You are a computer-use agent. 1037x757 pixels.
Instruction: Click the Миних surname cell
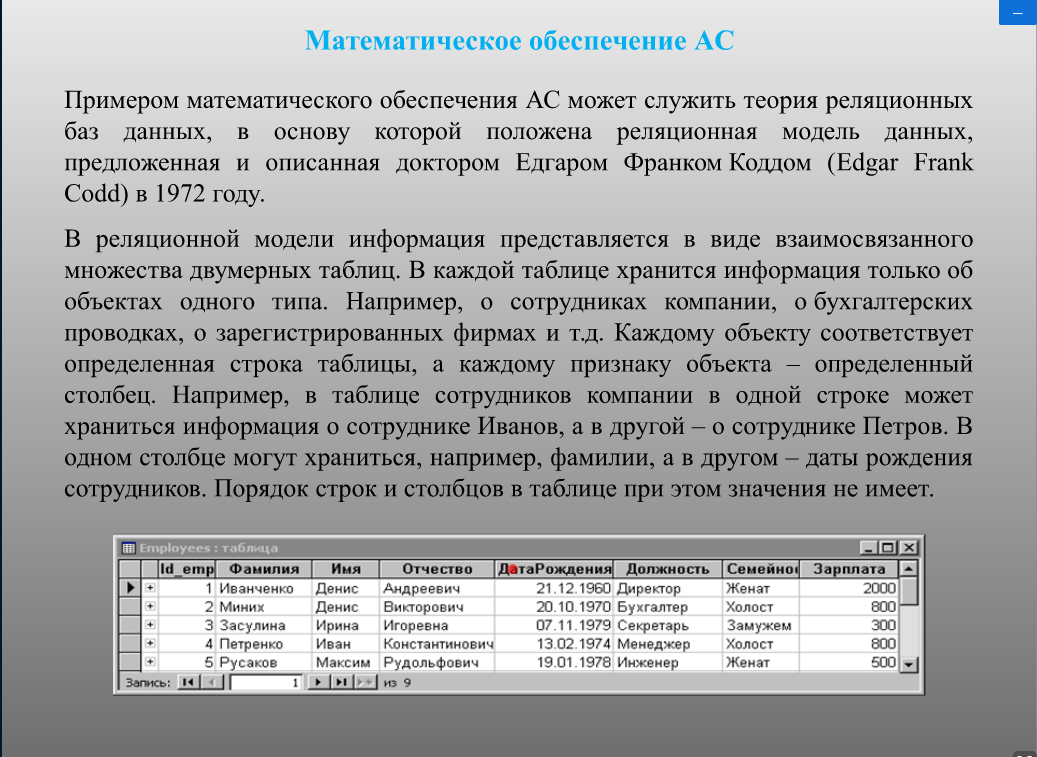tap(264, 606)
